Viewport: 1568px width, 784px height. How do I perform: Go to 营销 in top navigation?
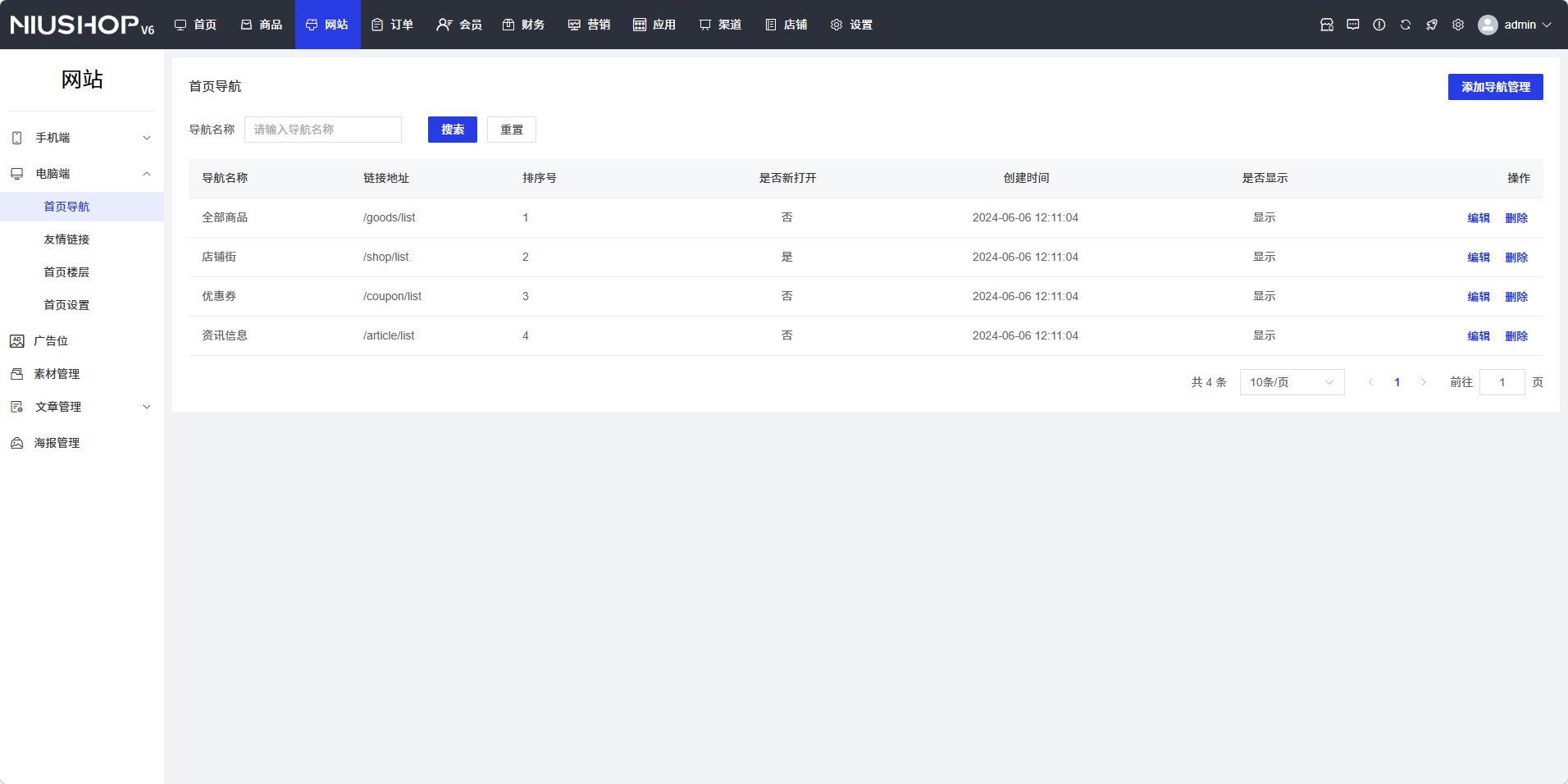589,25
